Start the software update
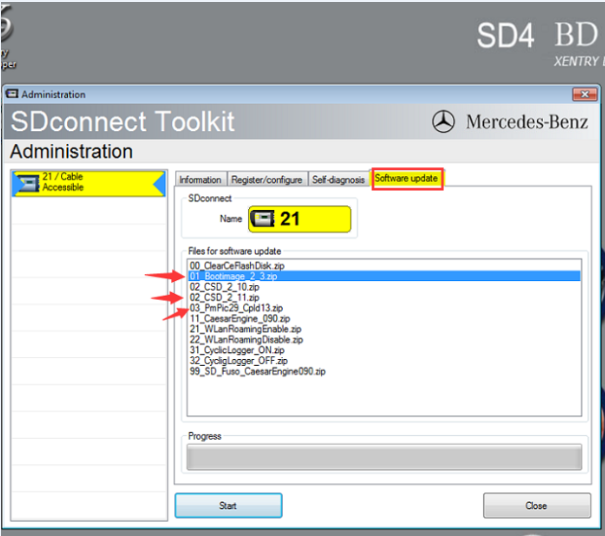605x536 pixels. (228, 506)
